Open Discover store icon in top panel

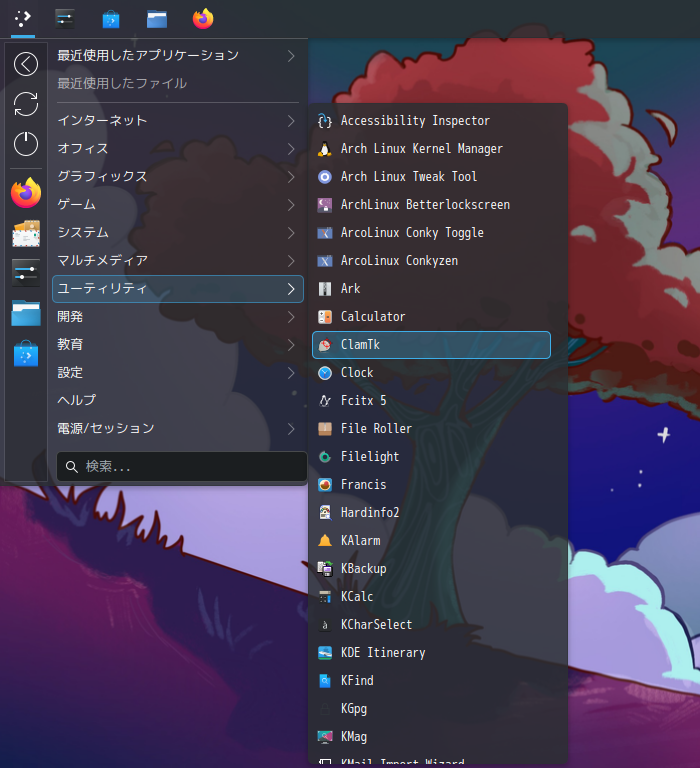(x=111, y=19)
